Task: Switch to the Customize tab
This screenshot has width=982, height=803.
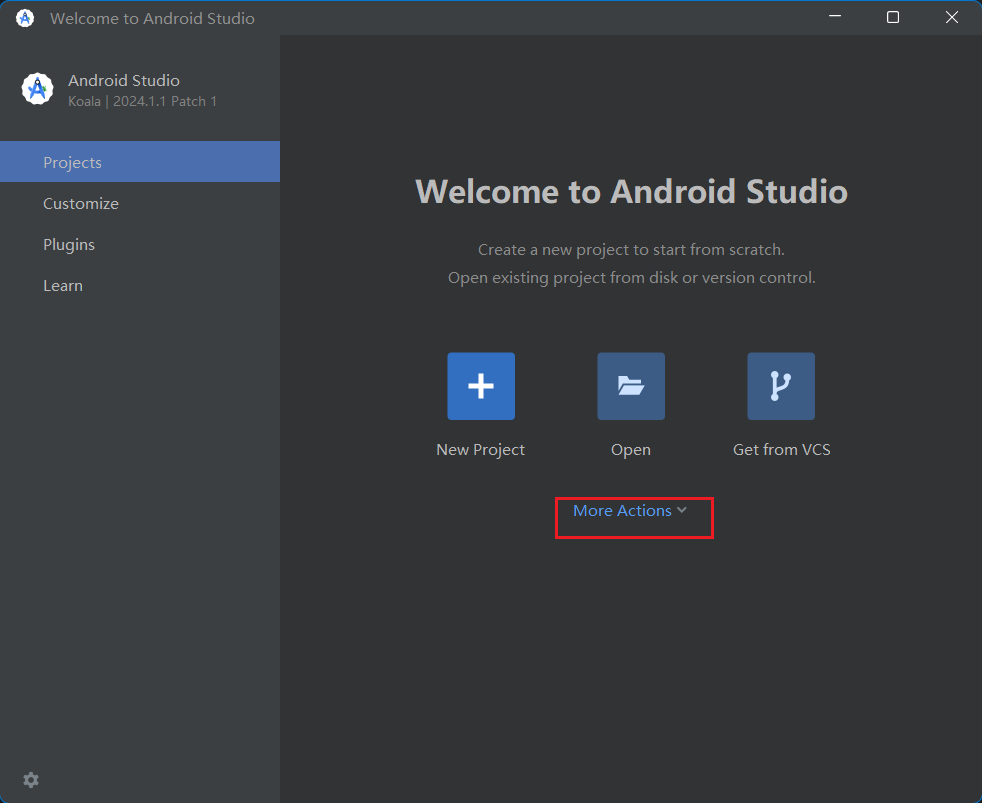Action: pos(140,204)
